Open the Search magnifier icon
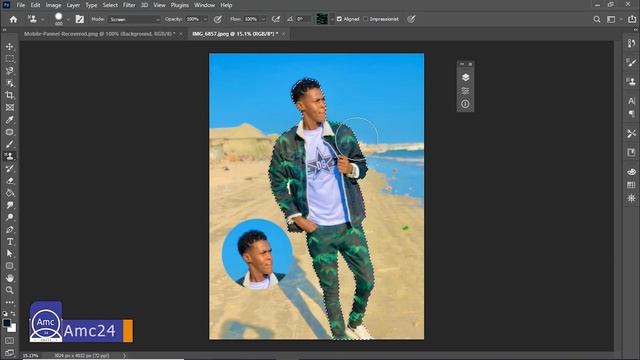 597,19
